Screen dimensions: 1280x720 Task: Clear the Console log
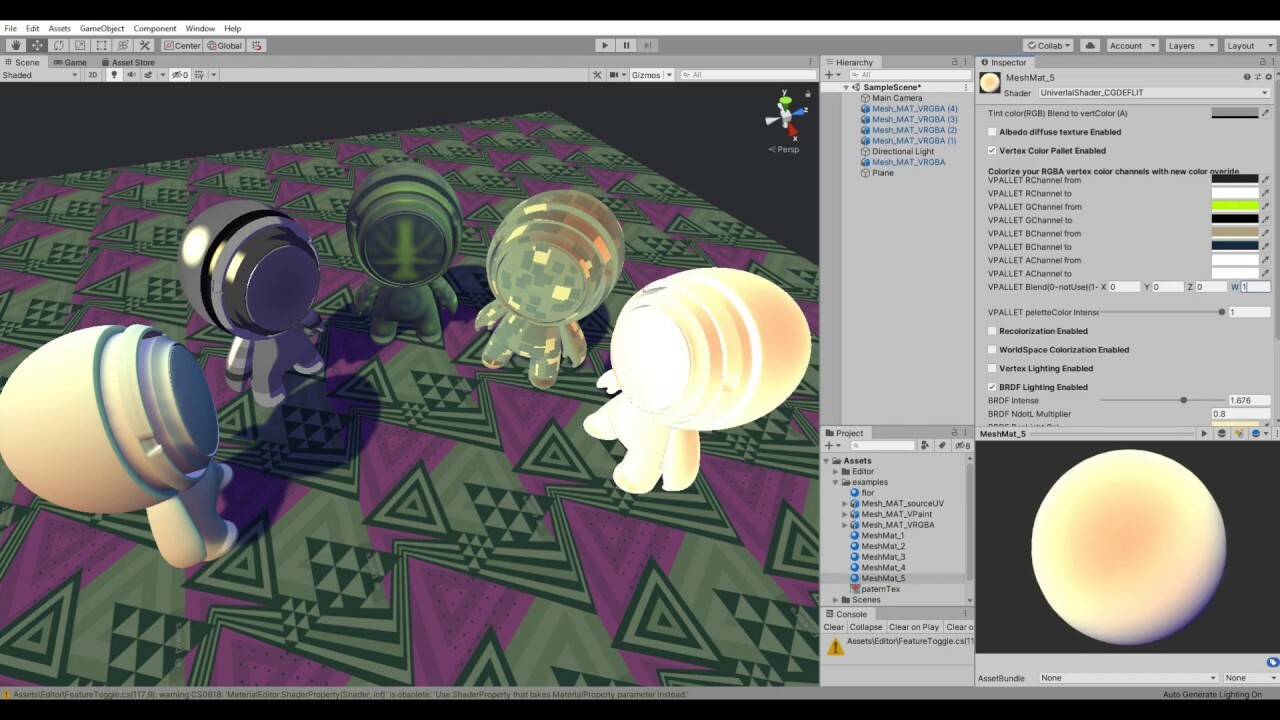834,627
